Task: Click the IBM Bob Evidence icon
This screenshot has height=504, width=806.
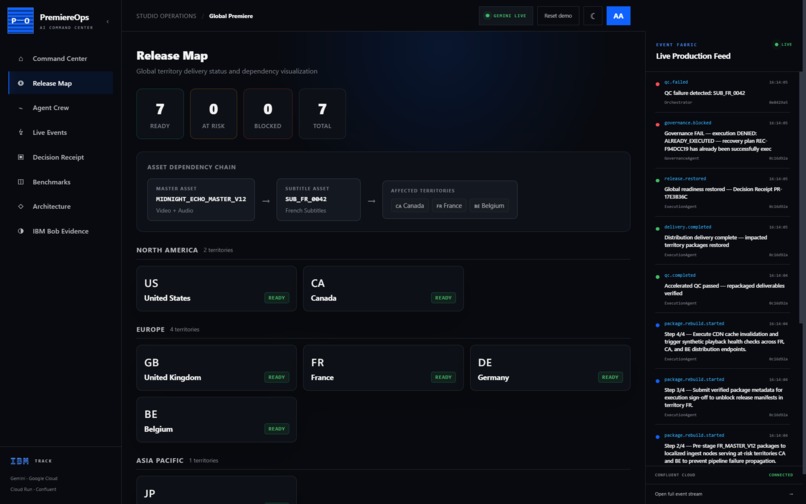Action: pos(21,231)
